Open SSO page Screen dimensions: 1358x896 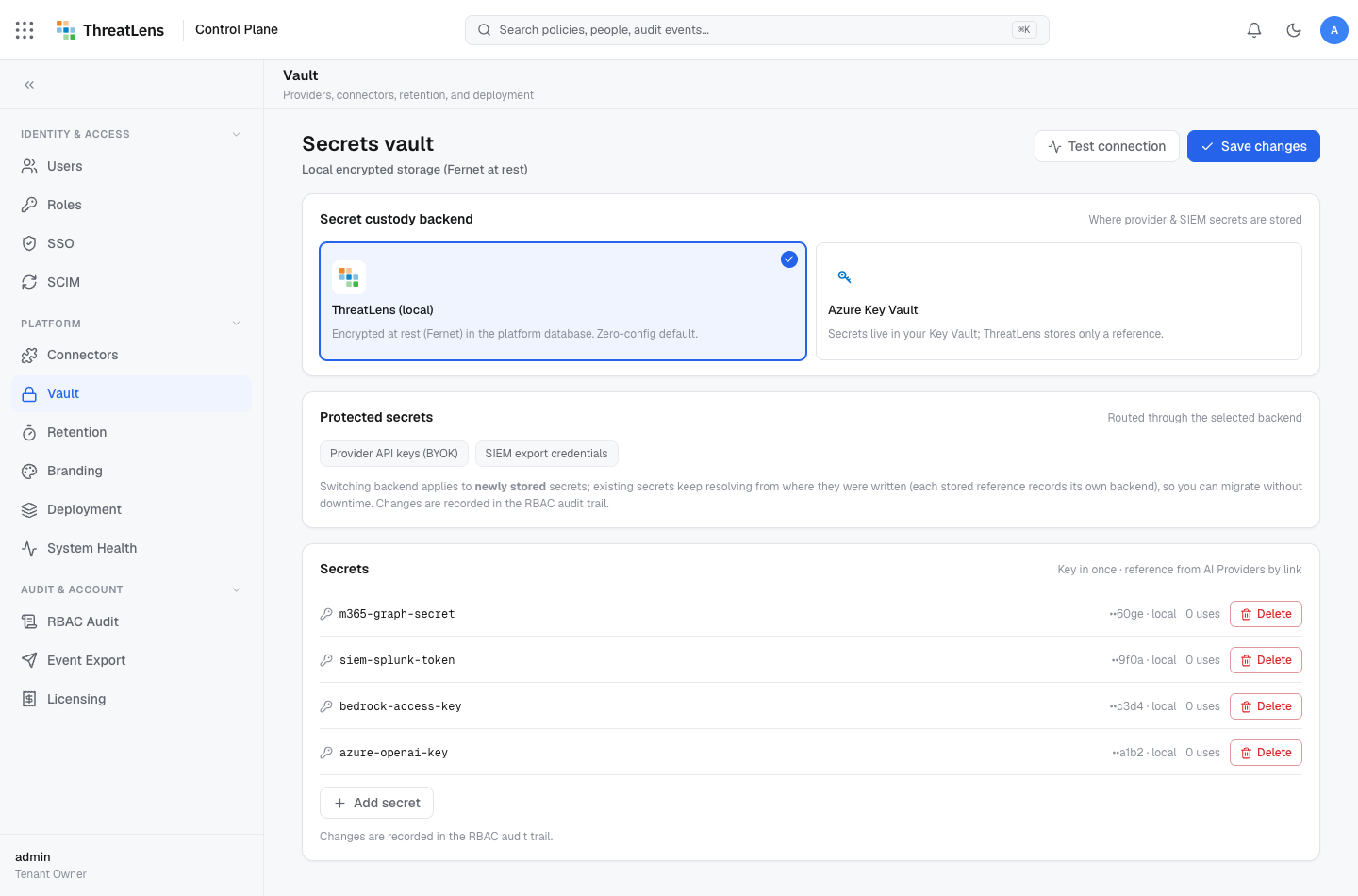pyautogui.click(x=131, y=243)
